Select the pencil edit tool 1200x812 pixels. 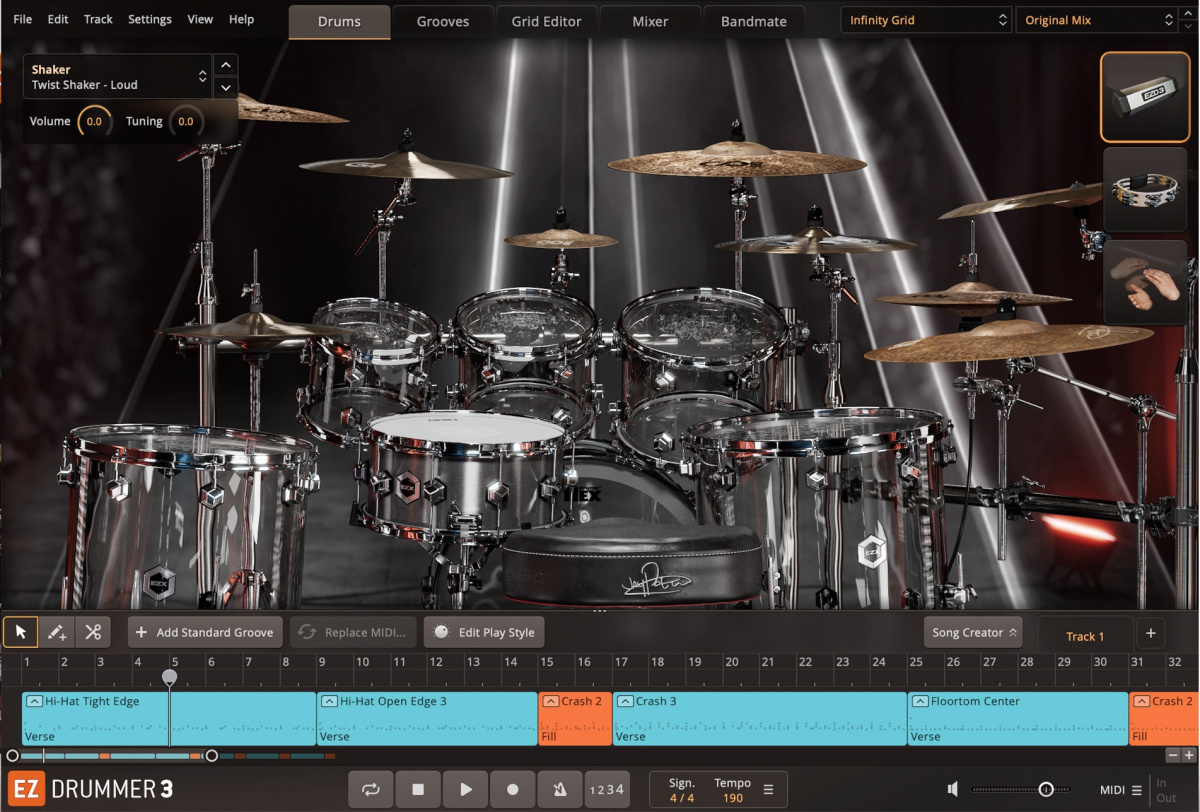[57, 632]
